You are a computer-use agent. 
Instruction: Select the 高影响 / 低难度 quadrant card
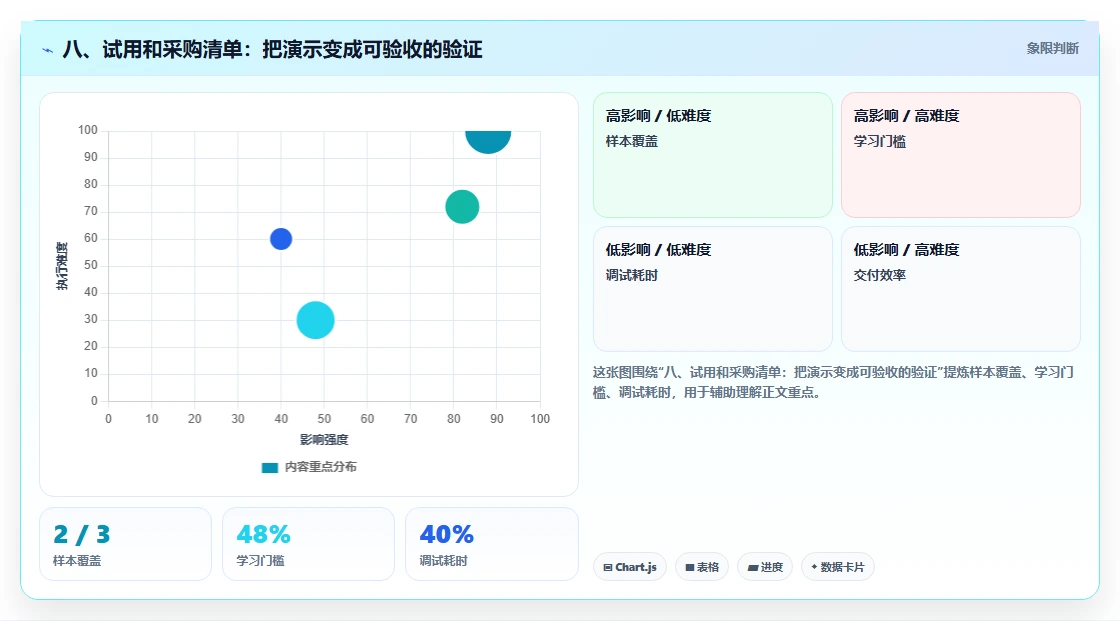pyautogui.click(x=712, y=154)
